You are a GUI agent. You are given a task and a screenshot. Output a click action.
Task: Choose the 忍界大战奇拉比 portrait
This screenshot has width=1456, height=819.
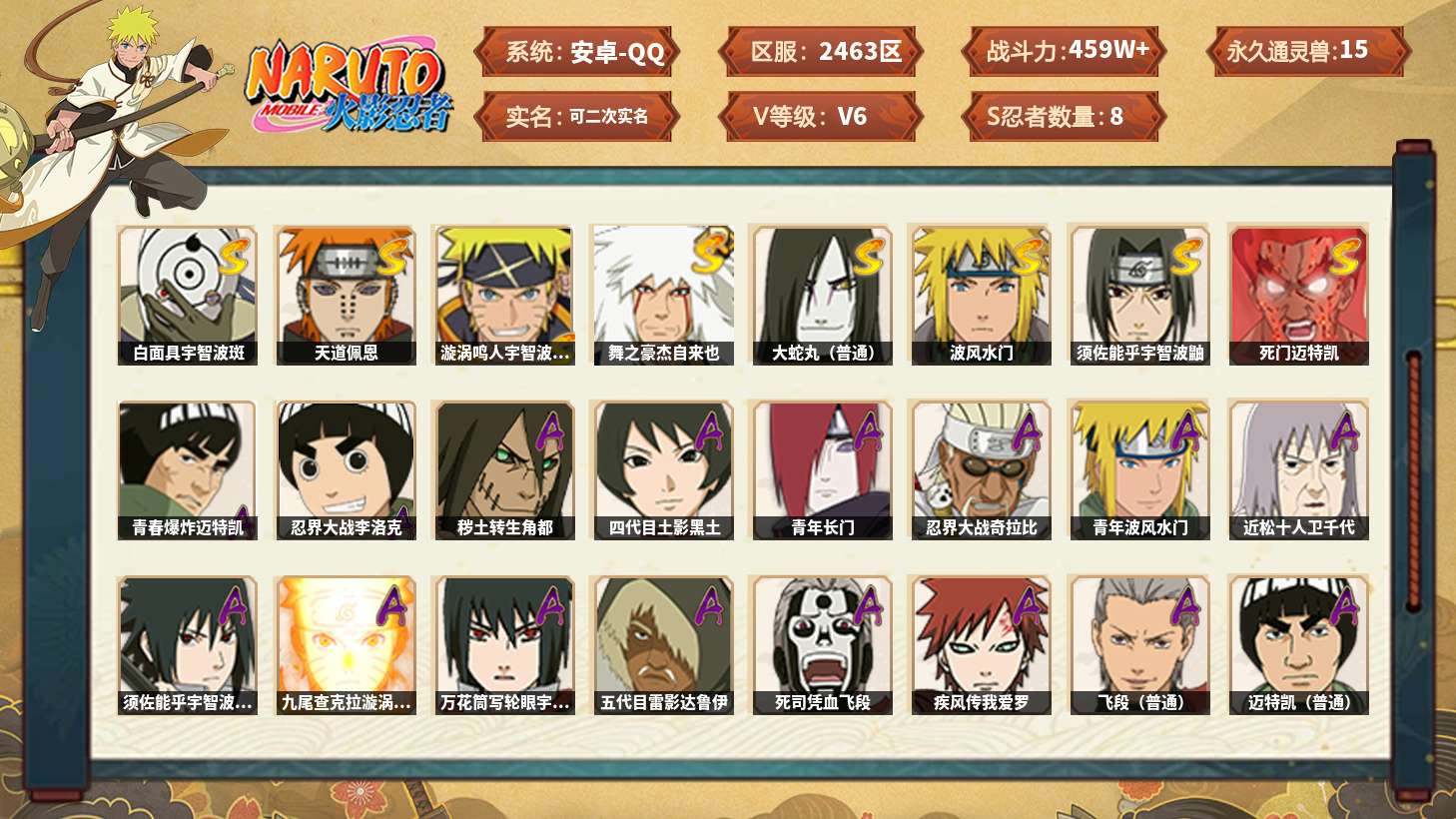981,471
